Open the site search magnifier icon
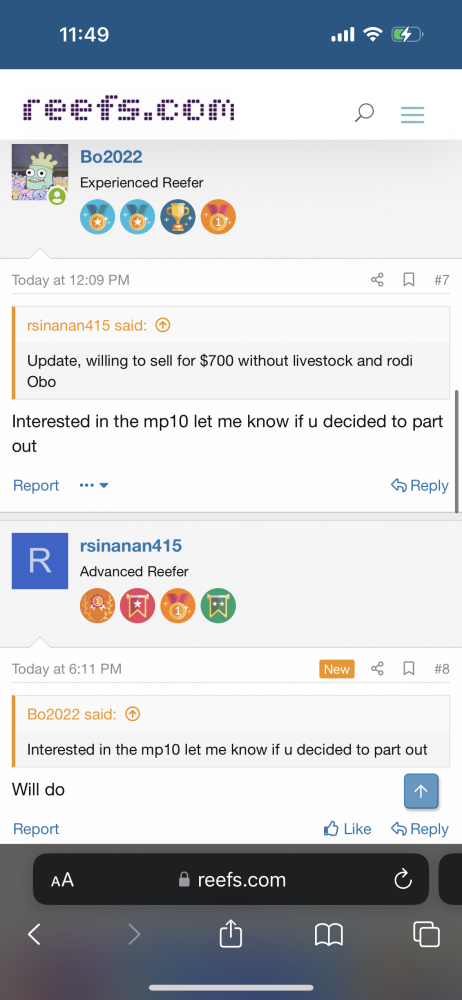462x1000 pixels. tap(364, 114)
